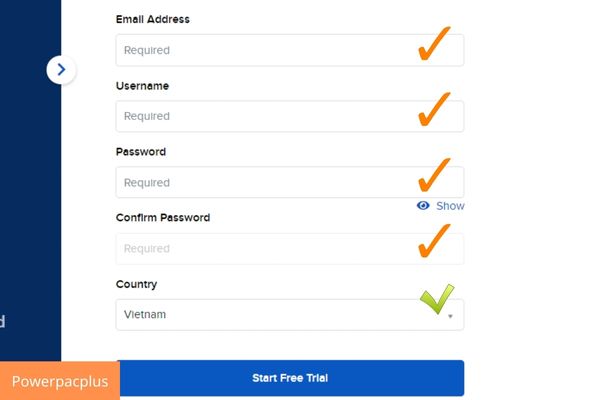Click the orange checkmark in Password field
600x400 pixels.
click(x=434, y=175)
